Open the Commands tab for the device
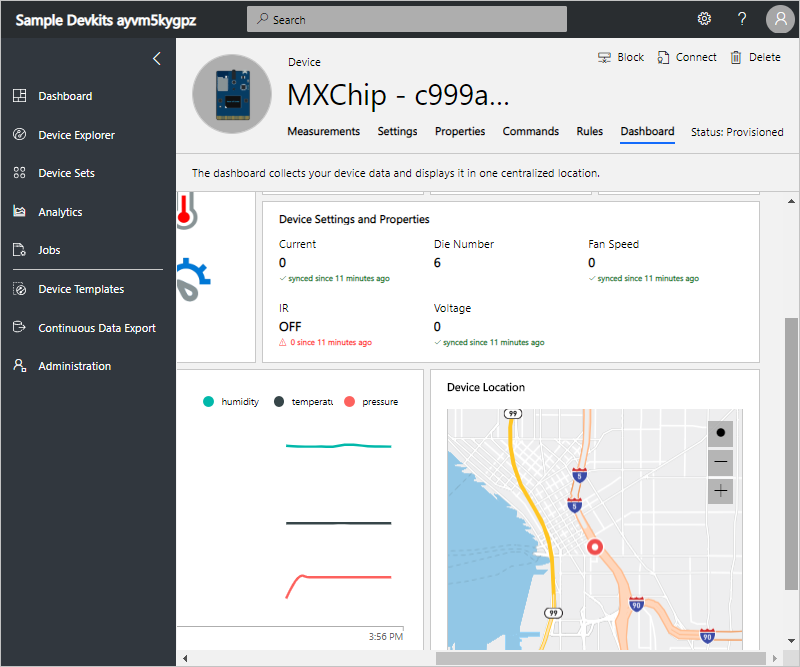The height and width of the screenshot is (667, 800). 530,131
